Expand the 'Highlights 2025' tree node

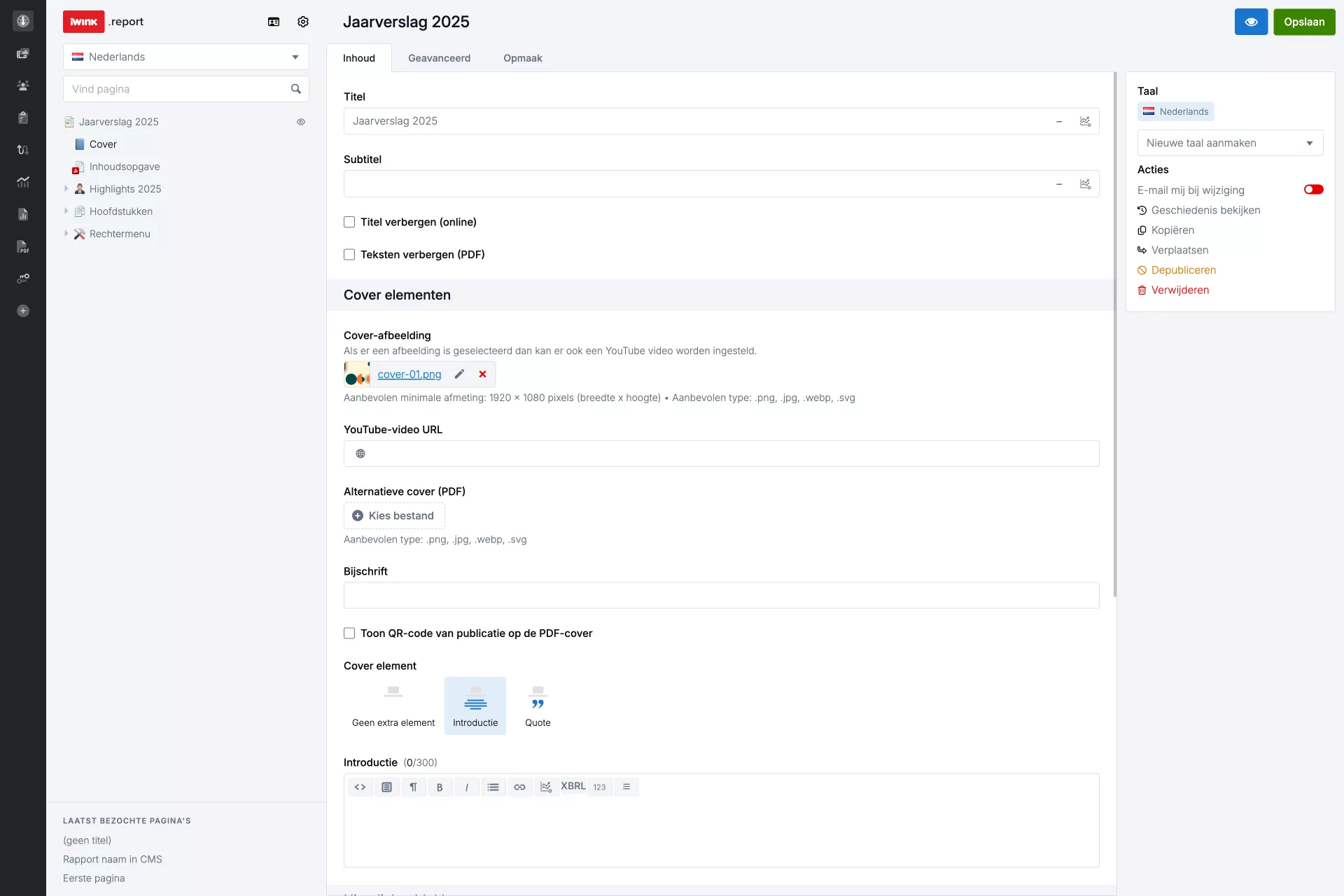coord(66,189)
